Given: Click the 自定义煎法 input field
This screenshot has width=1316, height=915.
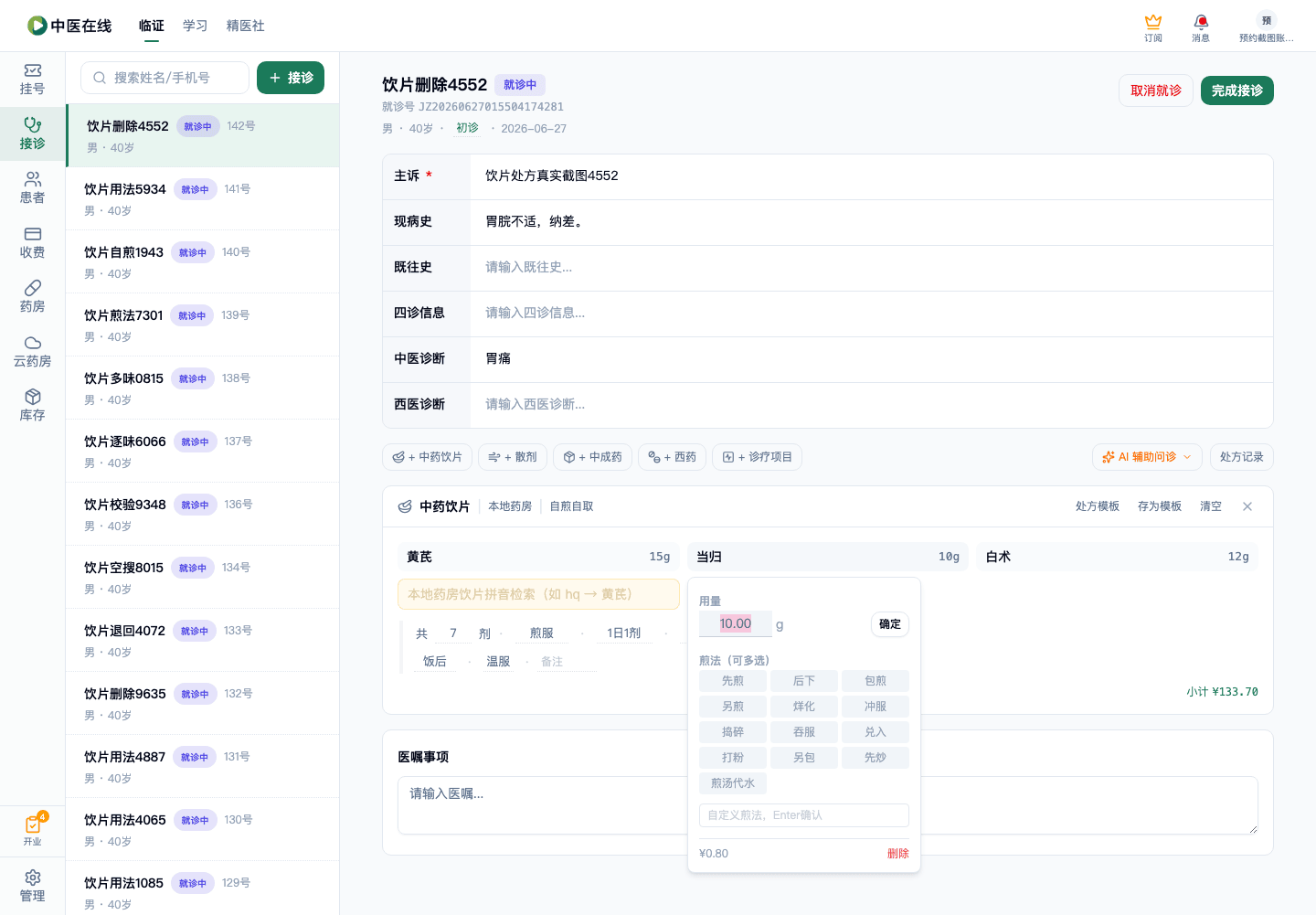Looking at the screenshot, I should (804, 815).
